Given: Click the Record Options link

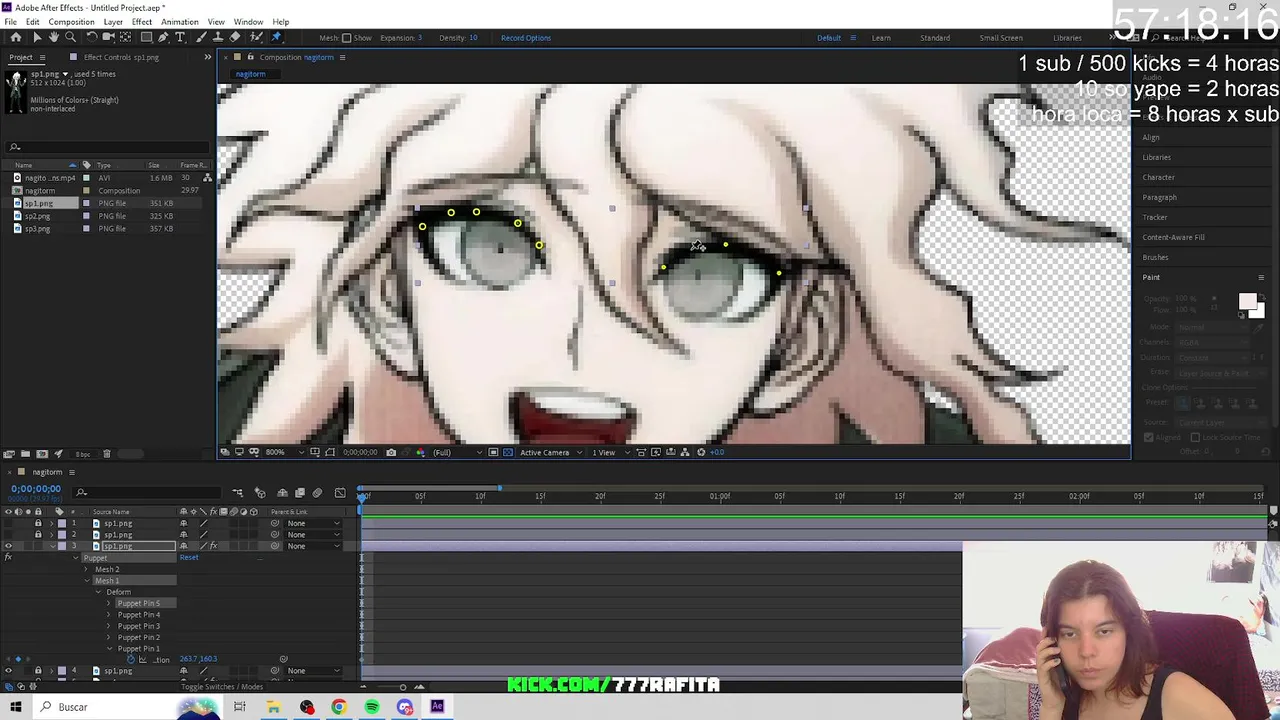Looking at the screenshot, I should click(x=526, y=38).
